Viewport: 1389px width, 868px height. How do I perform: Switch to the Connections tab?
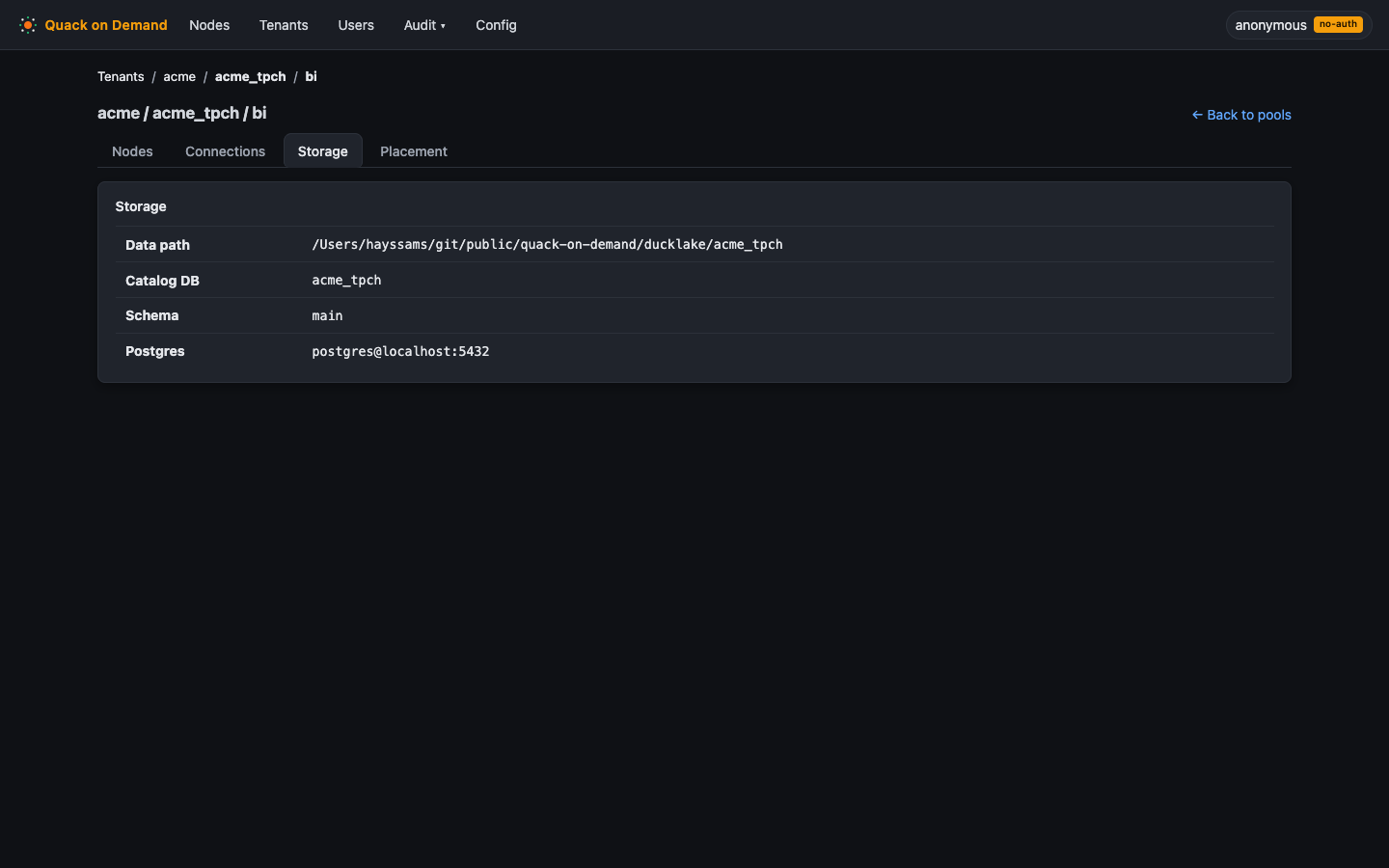(225, 151)
